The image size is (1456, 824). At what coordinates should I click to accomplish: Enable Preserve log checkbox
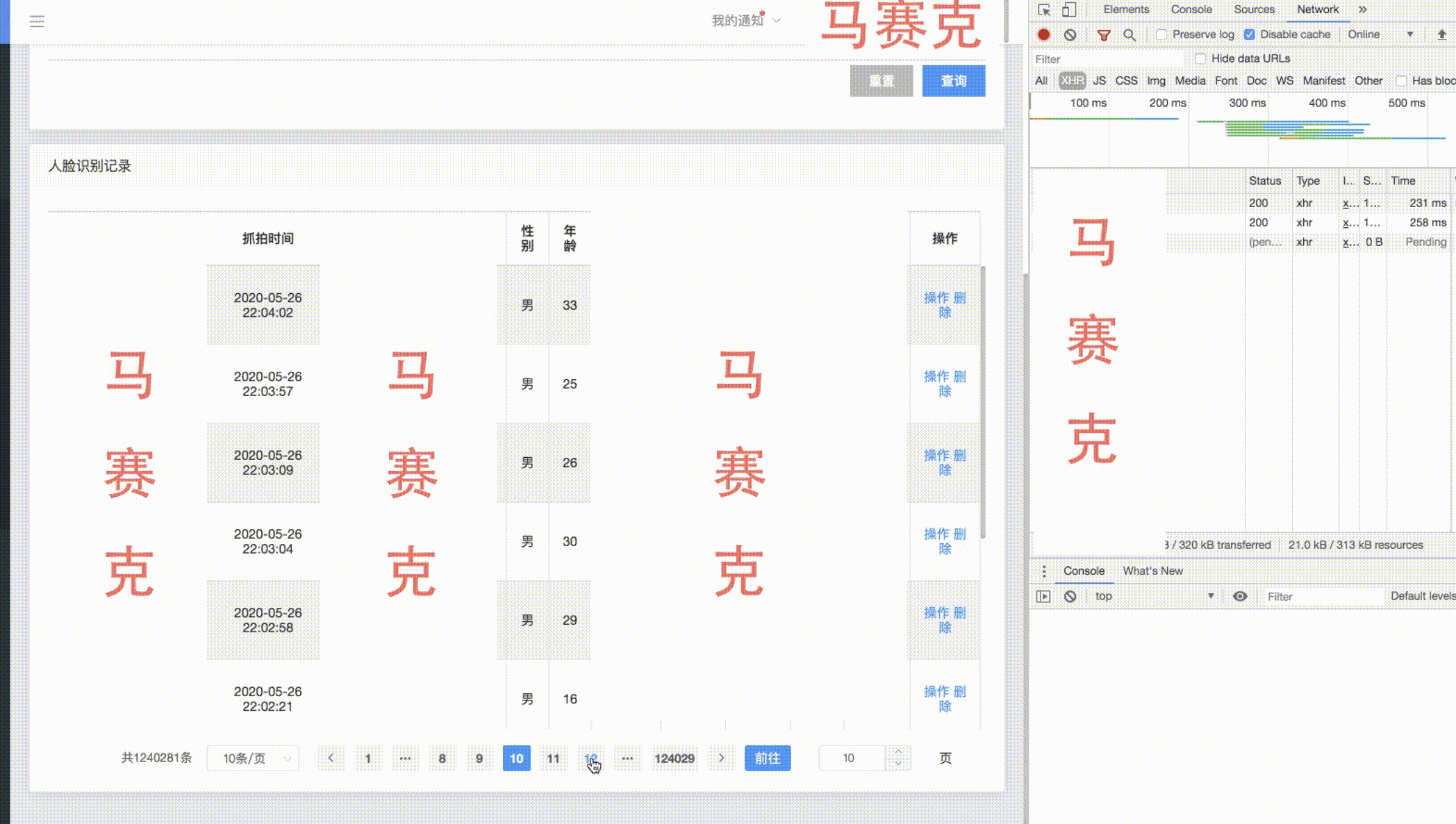[1161, 34]
